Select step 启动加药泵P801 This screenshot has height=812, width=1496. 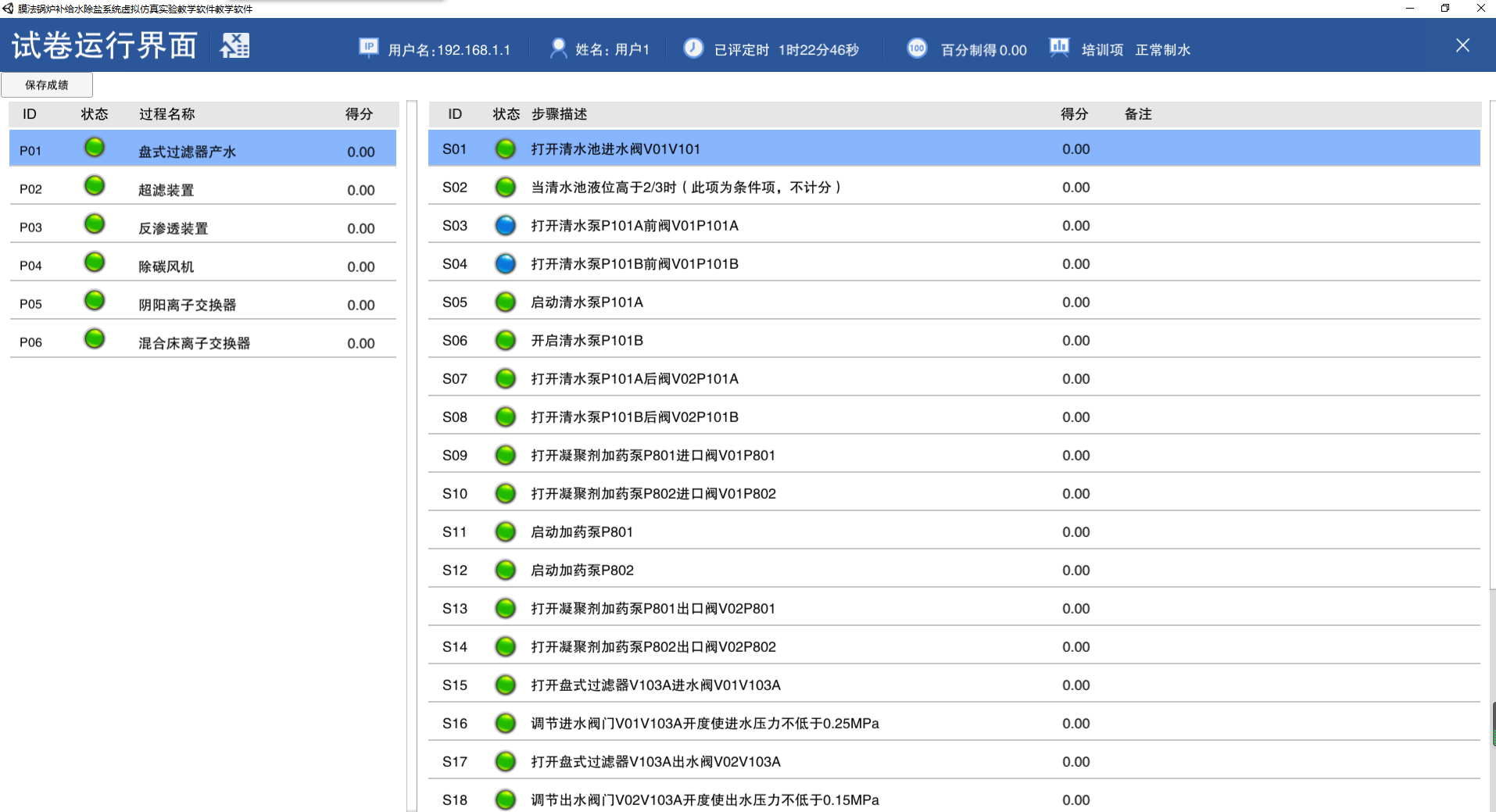tap(954, 531)
